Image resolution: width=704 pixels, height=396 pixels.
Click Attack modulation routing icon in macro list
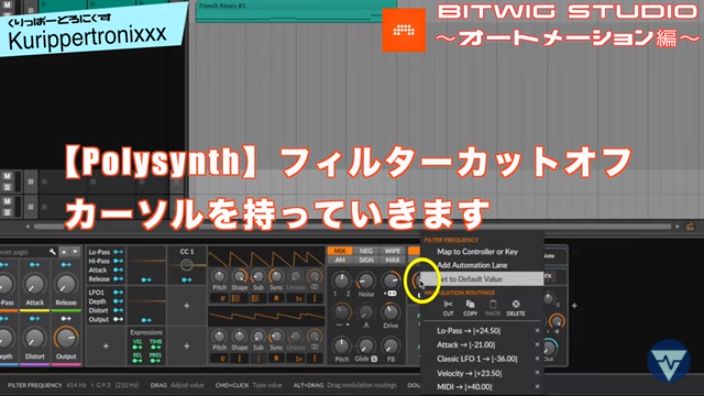[x=119, y=270]
